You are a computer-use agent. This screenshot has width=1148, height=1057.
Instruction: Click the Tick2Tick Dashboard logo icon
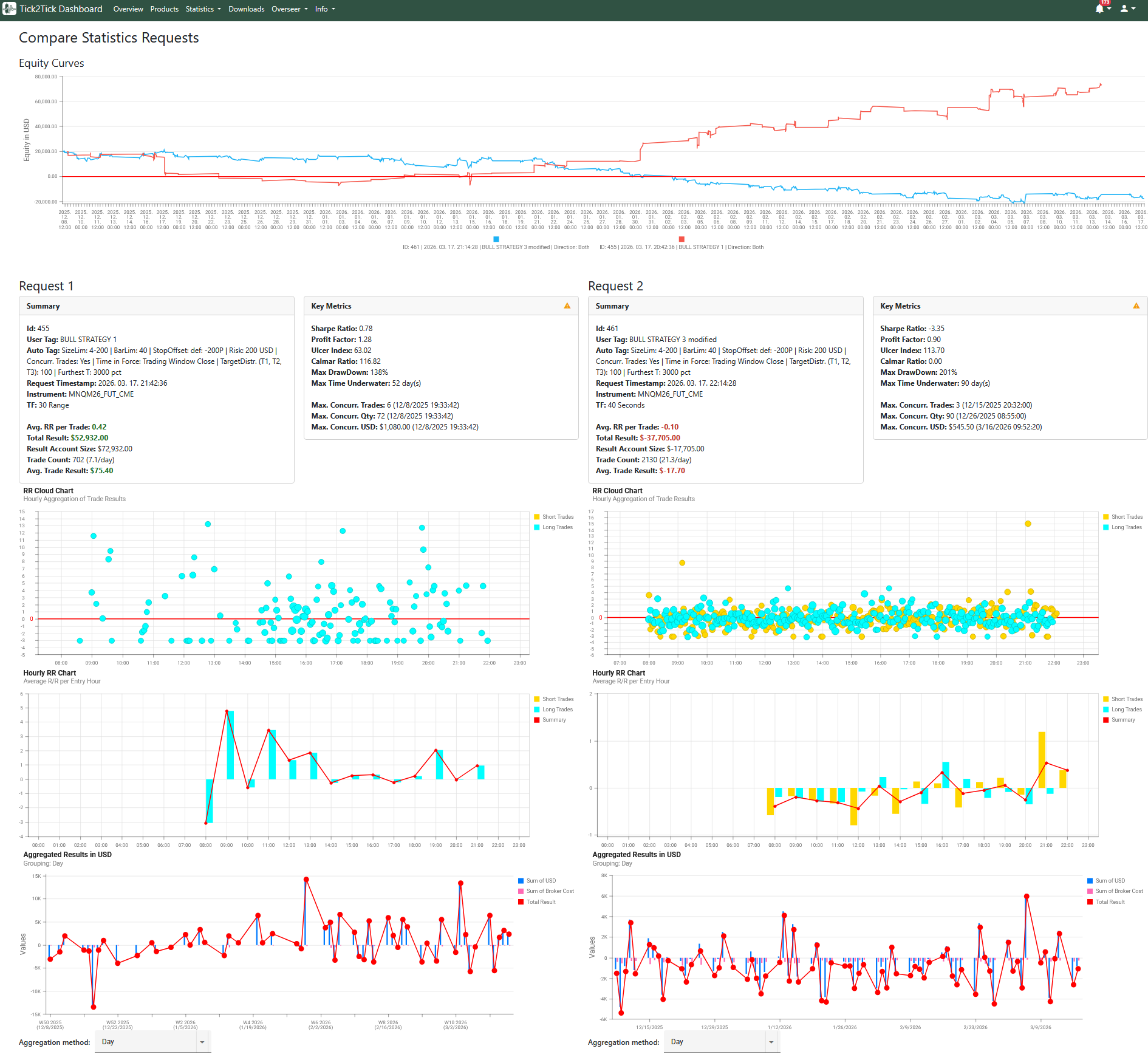click(9, 9)
